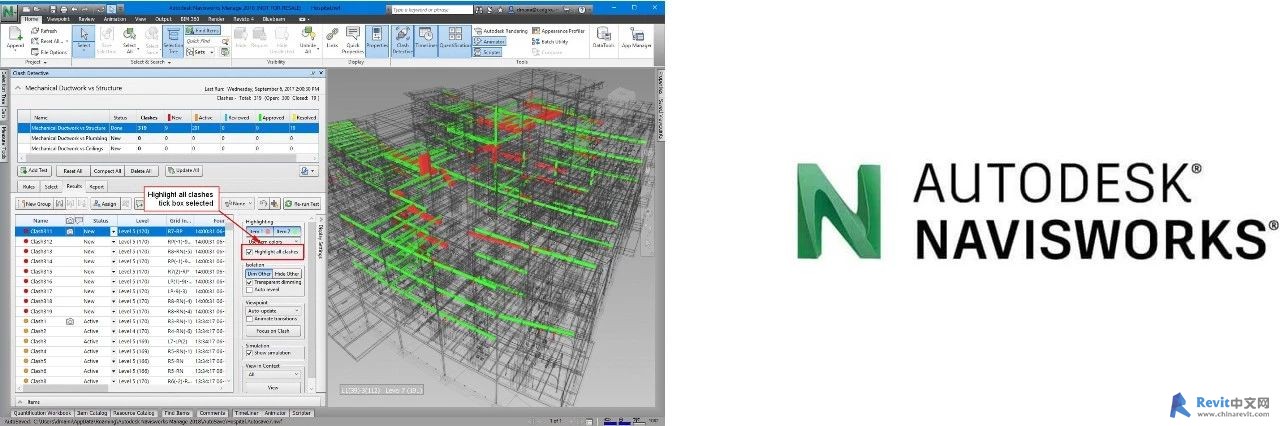Click the Reset All button

click(73, 171)
